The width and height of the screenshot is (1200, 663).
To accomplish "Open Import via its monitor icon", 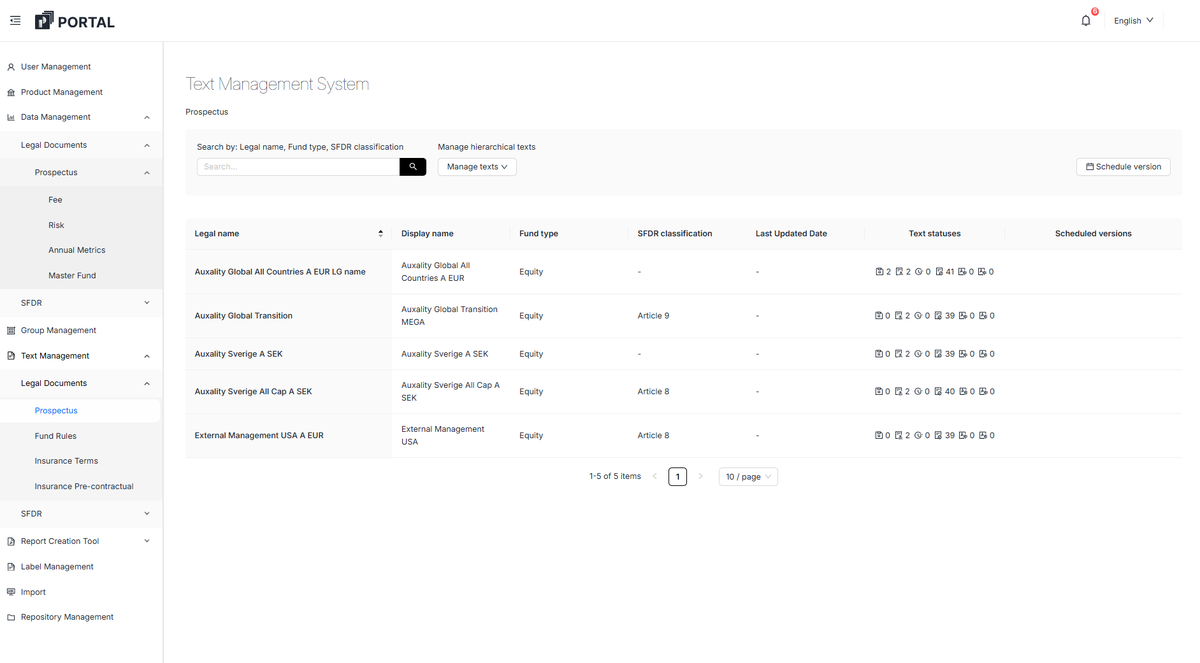I will pos(11,592).
